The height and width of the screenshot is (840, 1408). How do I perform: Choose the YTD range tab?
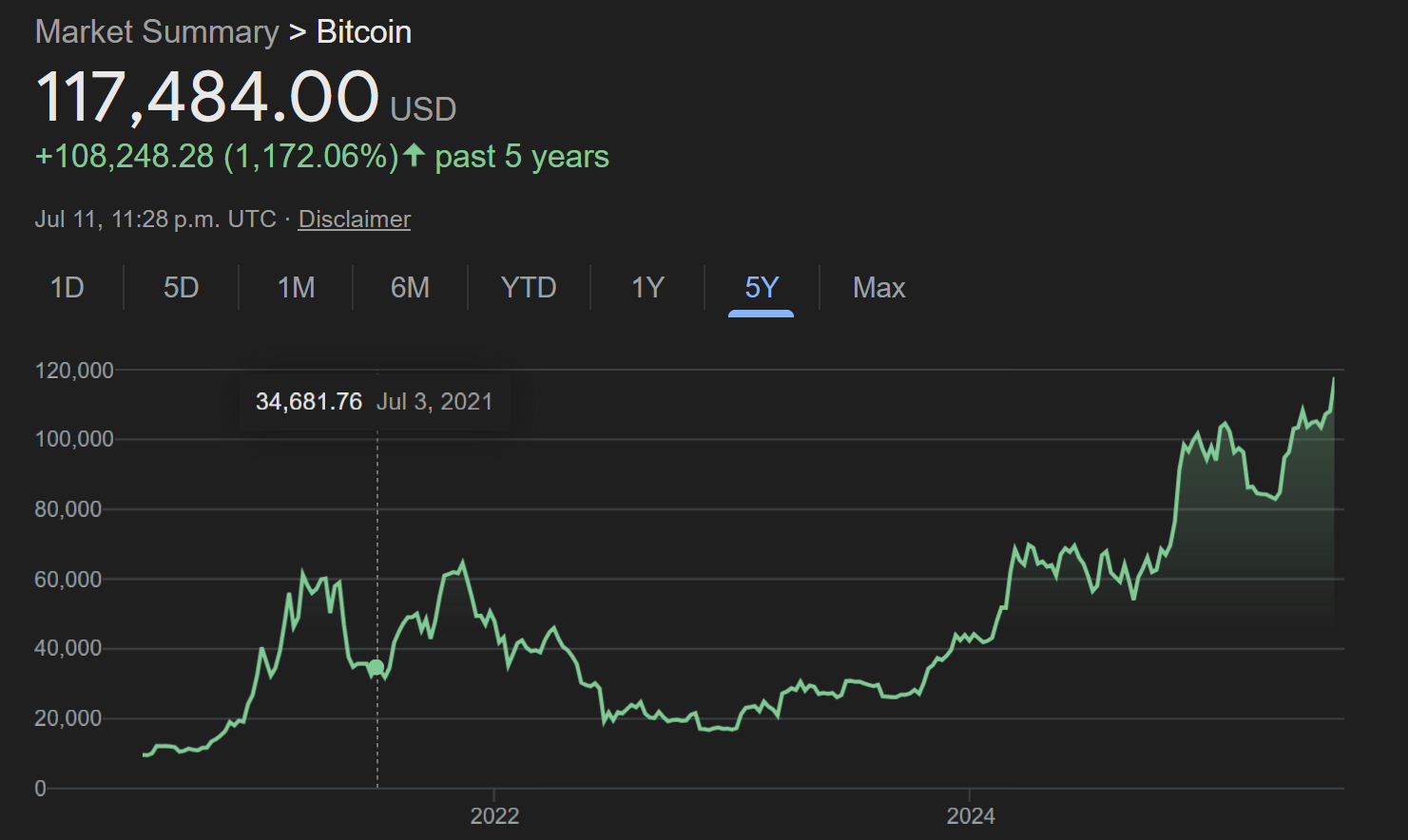[x=529, y=287]
